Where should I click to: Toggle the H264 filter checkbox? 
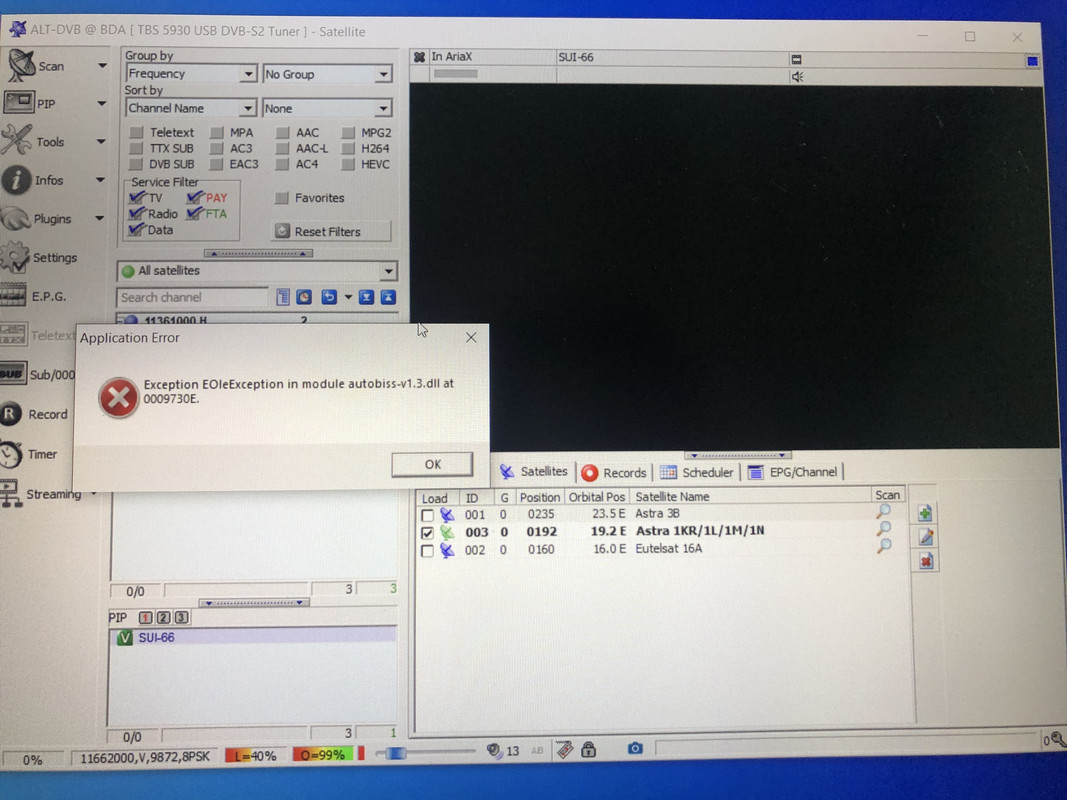pyautogui.click(x=348, y=148)
